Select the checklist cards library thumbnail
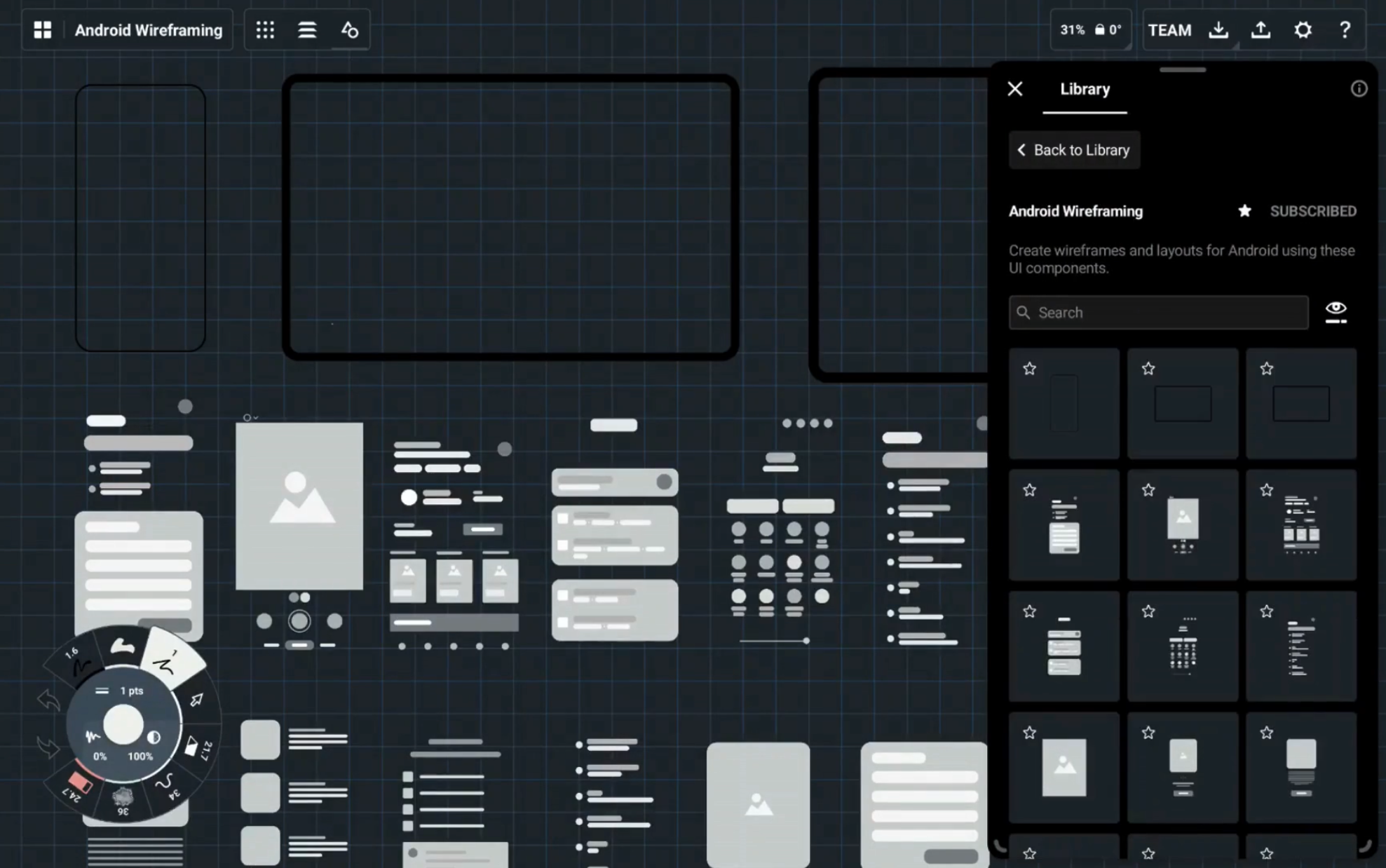The image size is (1386, 868). pyautogui.click(x=1064, y=646)
